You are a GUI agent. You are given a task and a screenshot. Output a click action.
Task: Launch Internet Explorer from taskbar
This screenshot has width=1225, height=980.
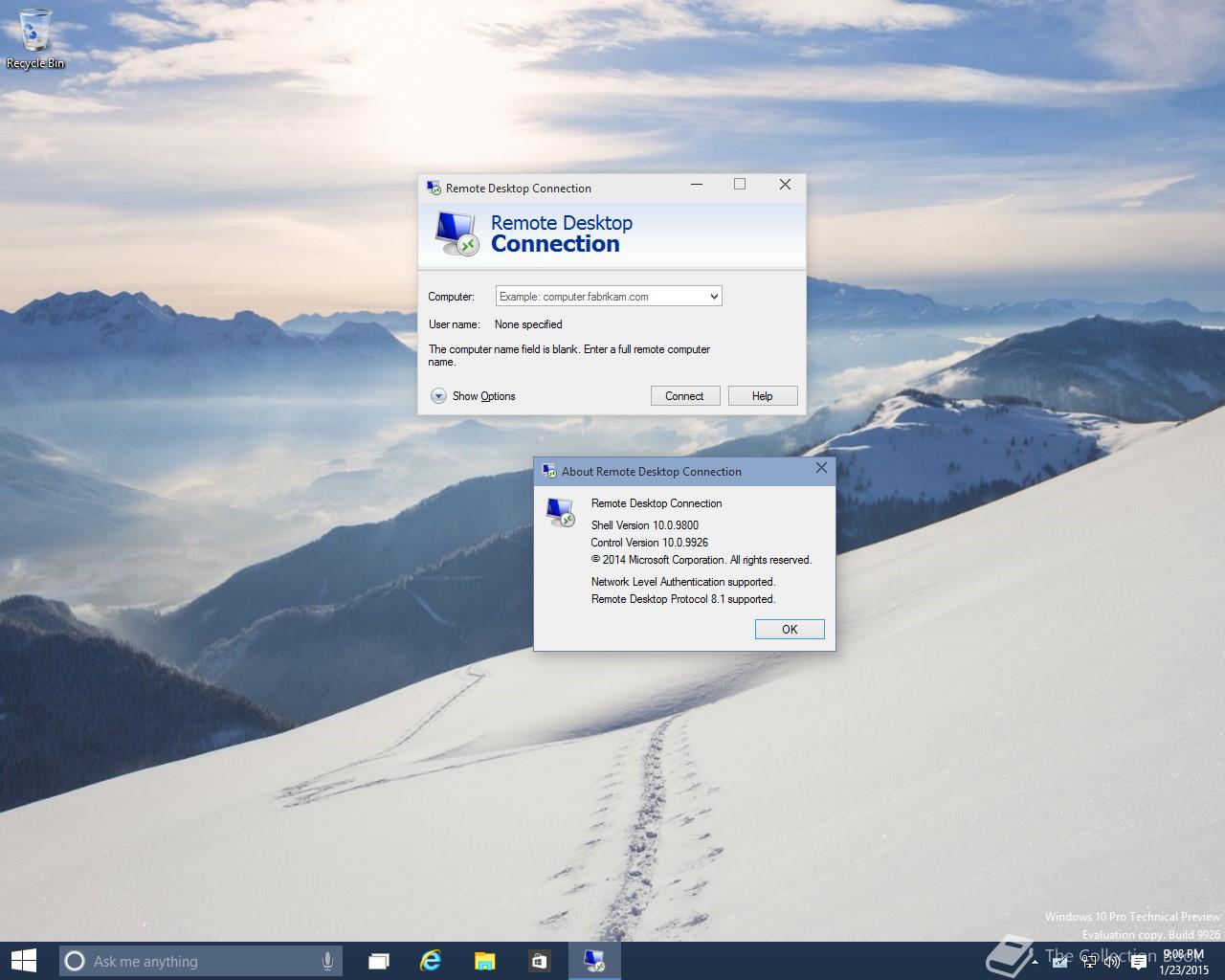[x=431, y=961]
